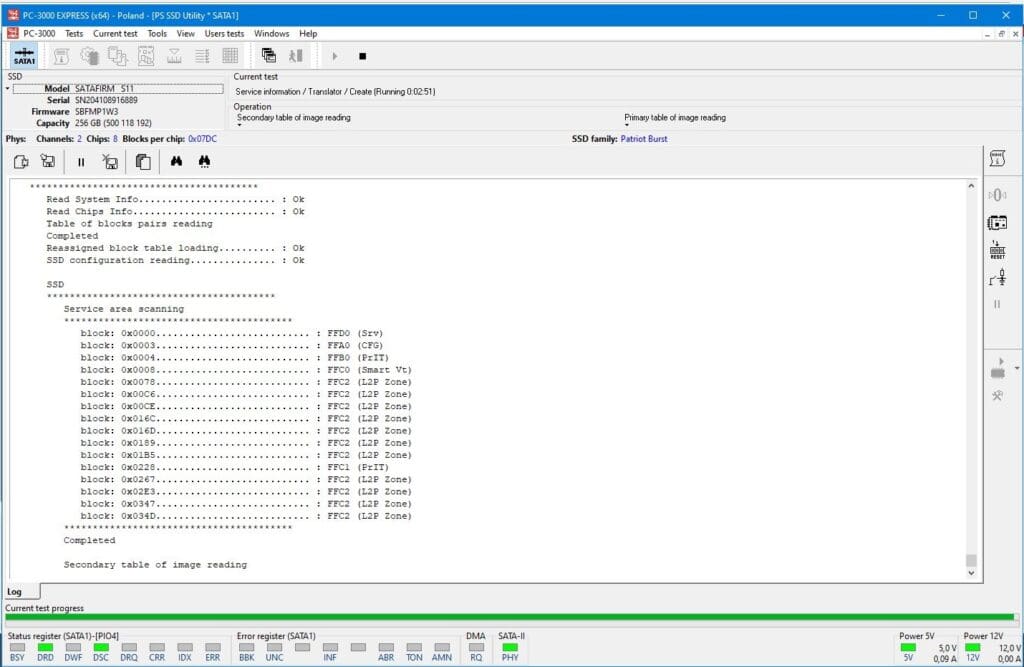Viewport: 1024px width, 667px height.
Task: Switch to the Log tab
Action: tap(15, 592)
